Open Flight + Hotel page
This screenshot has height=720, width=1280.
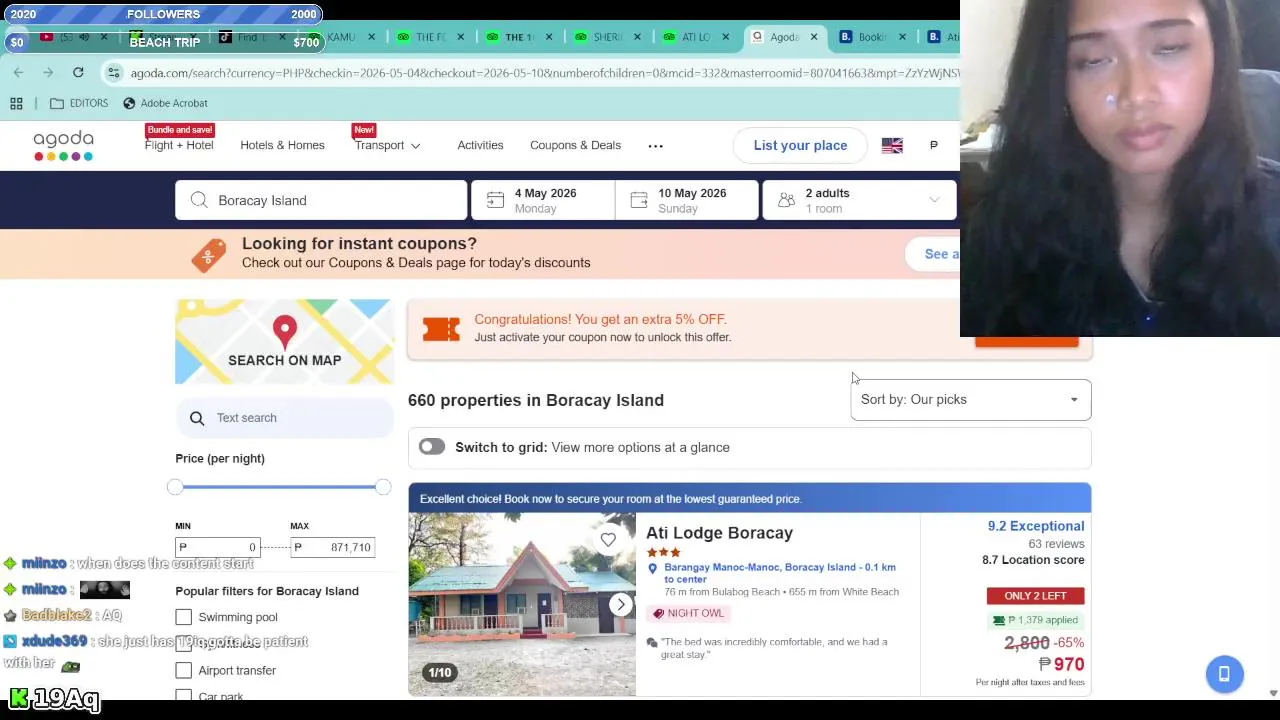pos(179,145)
